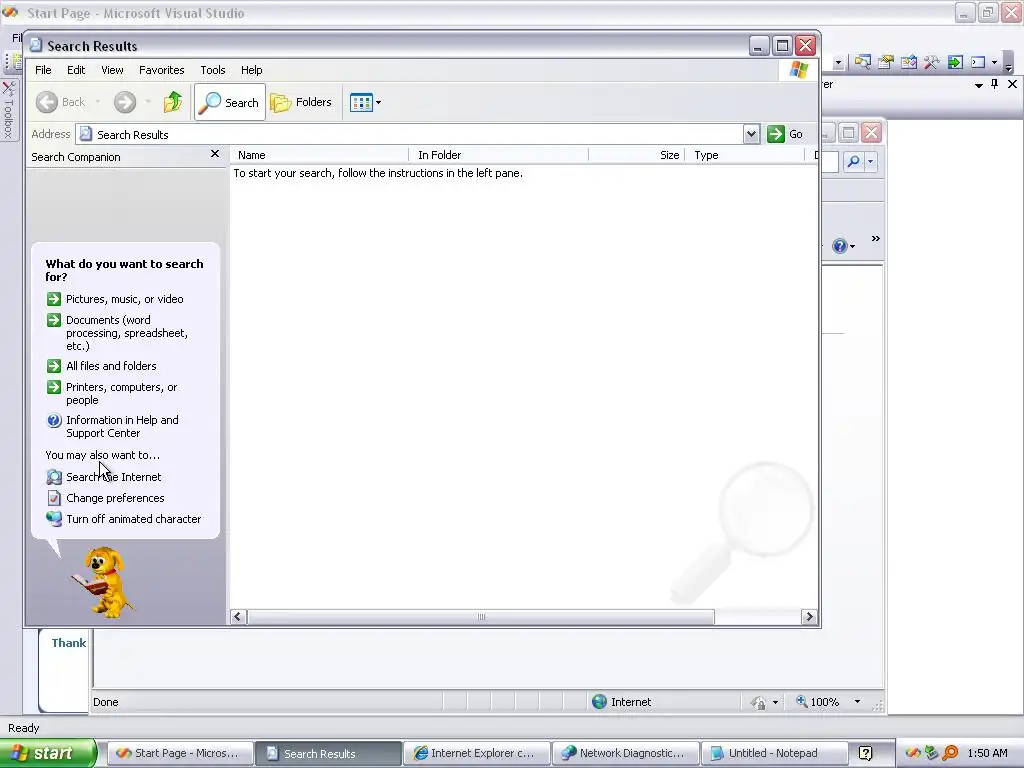1024x768 pixels.
Task: Open Back history dropdown arrow
Action: tap(97, 102)
